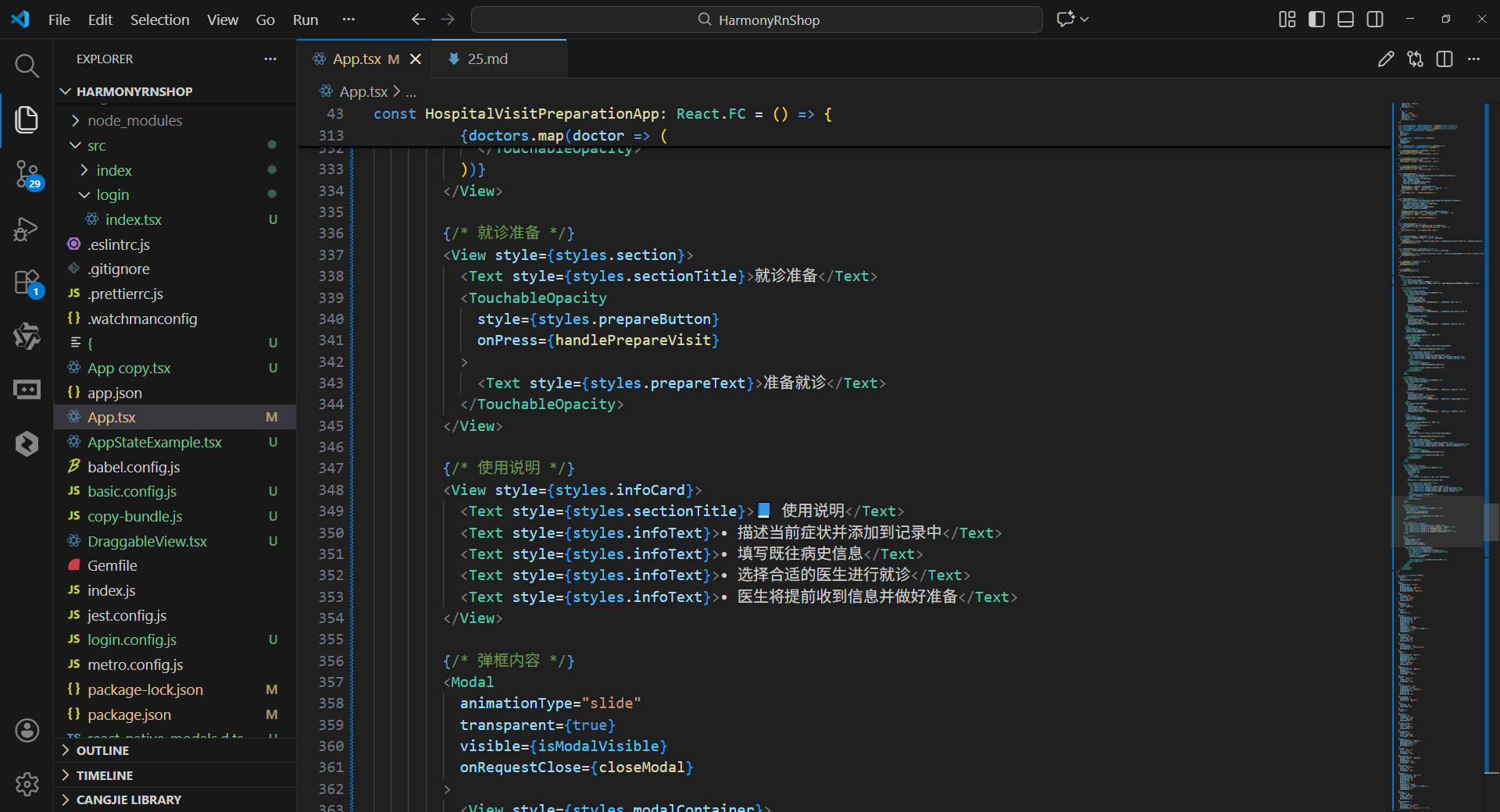Open more menus ellipsis in menu bar
1500x812 pixels.
[348, 20]
